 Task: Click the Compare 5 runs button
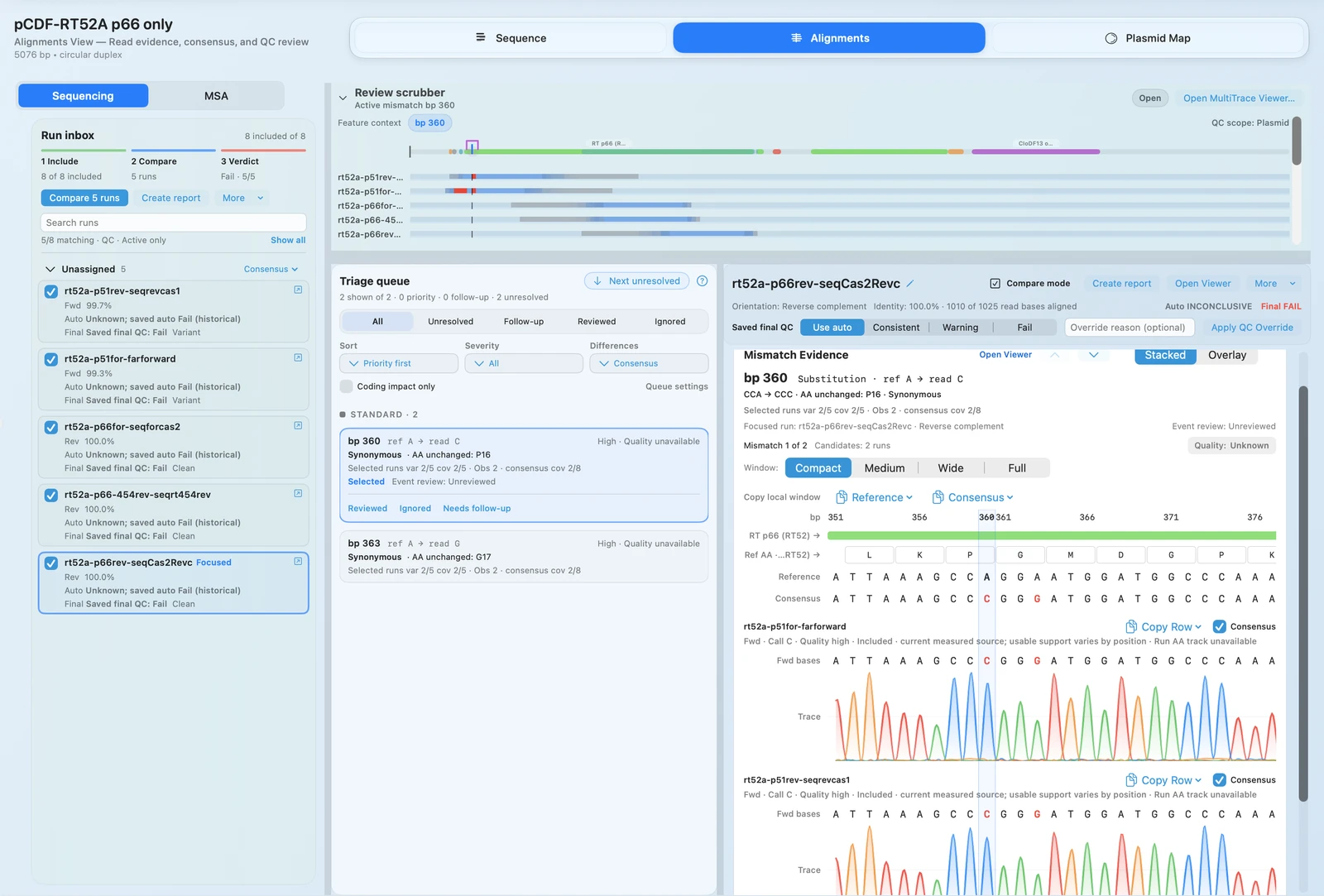tap(84, 198)
